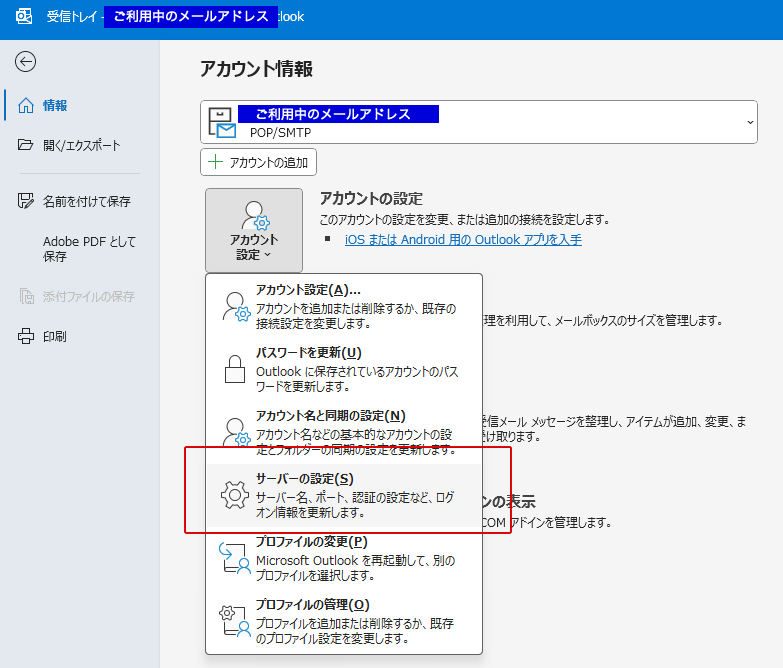Viewport: 783px width, 668px height.
Task: Select the 情報 home icon in sidebar
Action: 26,105
